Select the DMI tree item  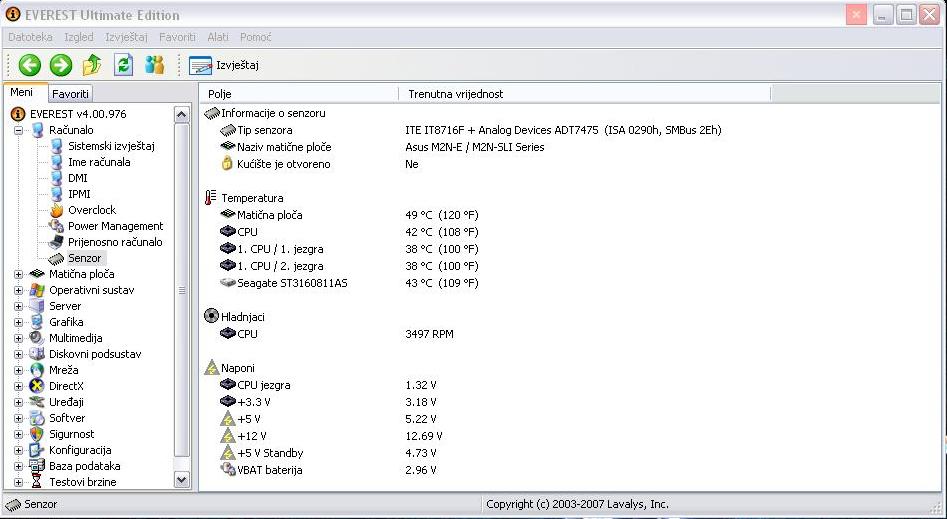pos(77,178)
